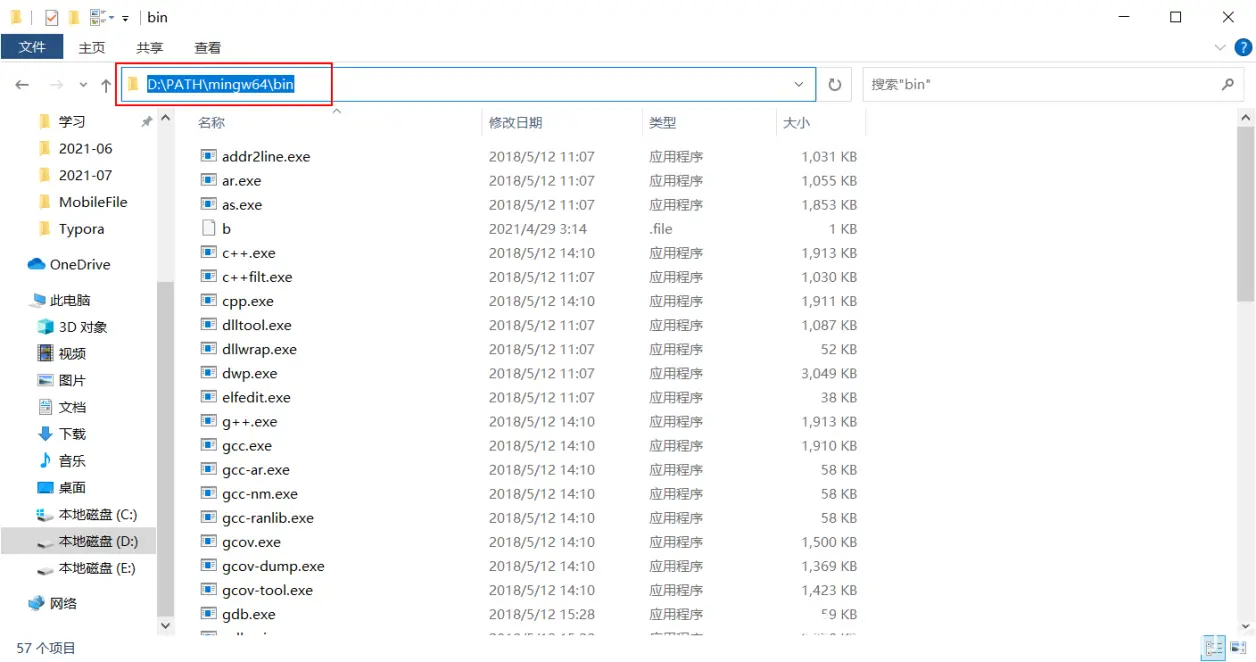The height and width of the screenshot is (662, 1256).
Task: Select the gcov-tool.exe file name
Action: [267, 590]
